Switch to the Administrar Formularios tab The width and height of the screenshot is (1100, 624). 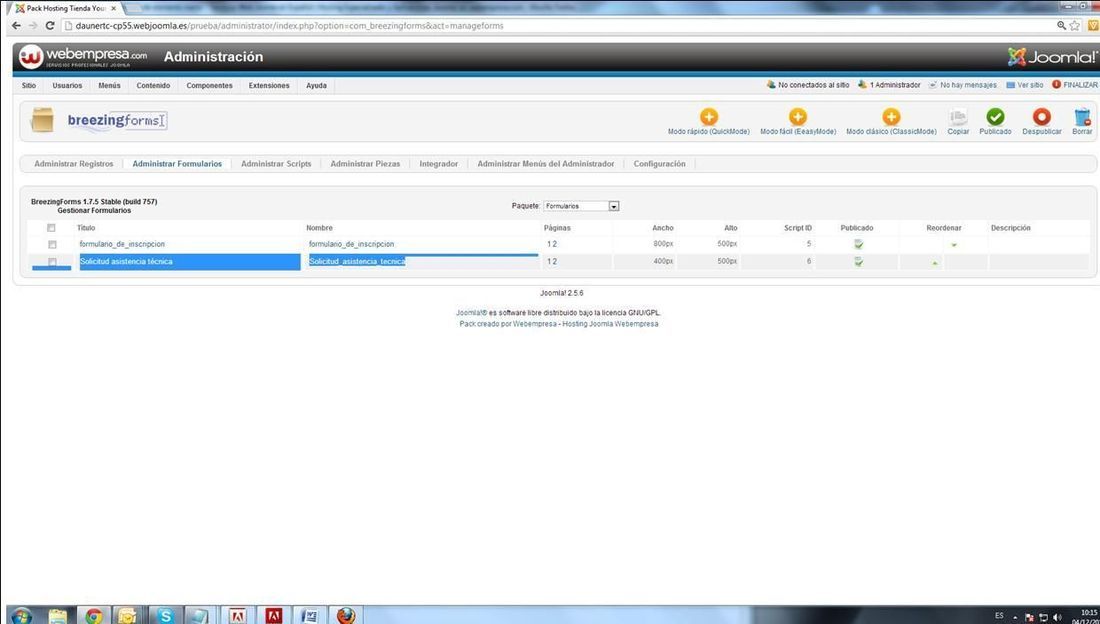[177, 164]
